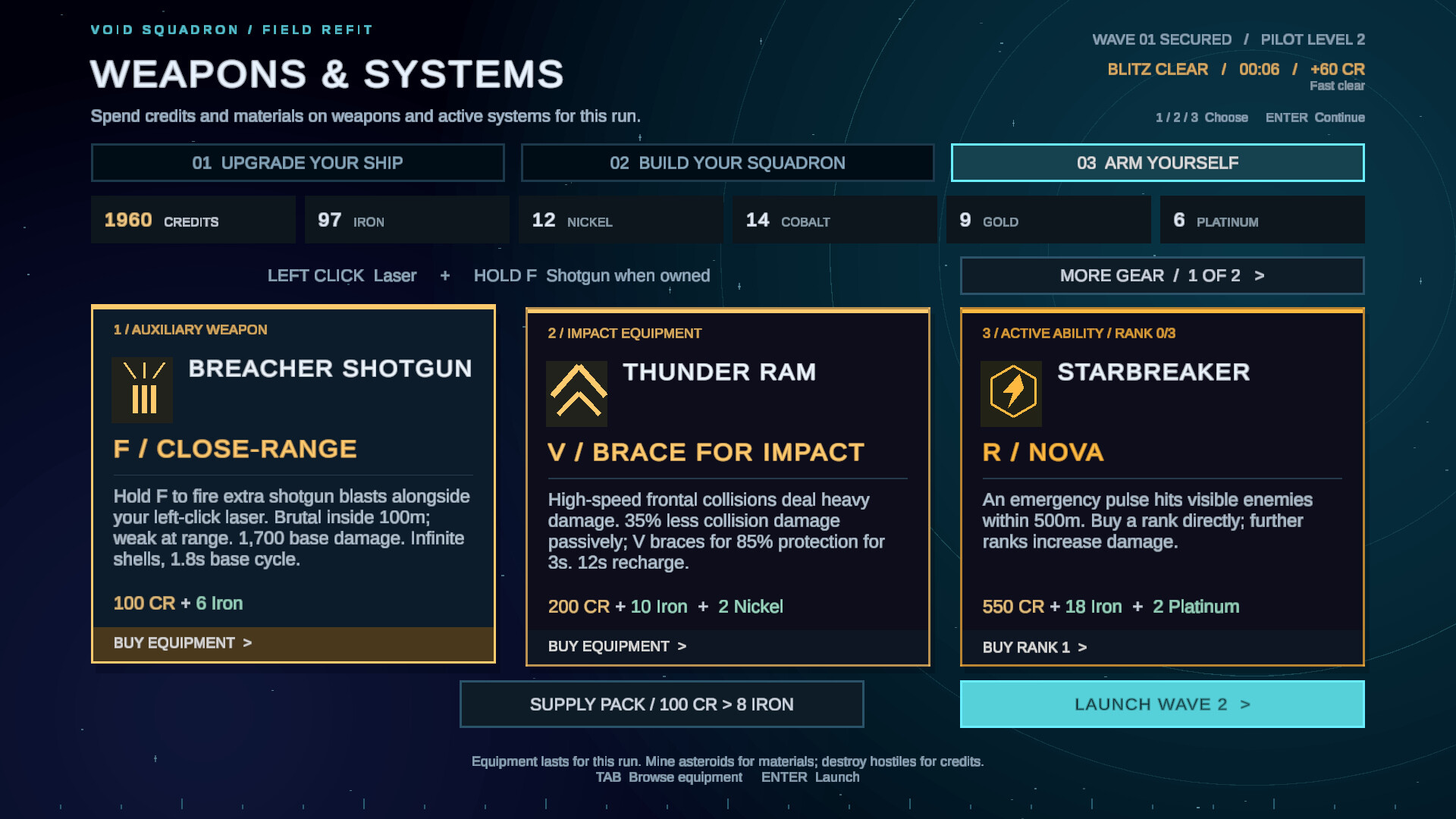Click the 100 CR + 6 Iron cost
This screenshot has width=1456, height=819.
[178, 604]
